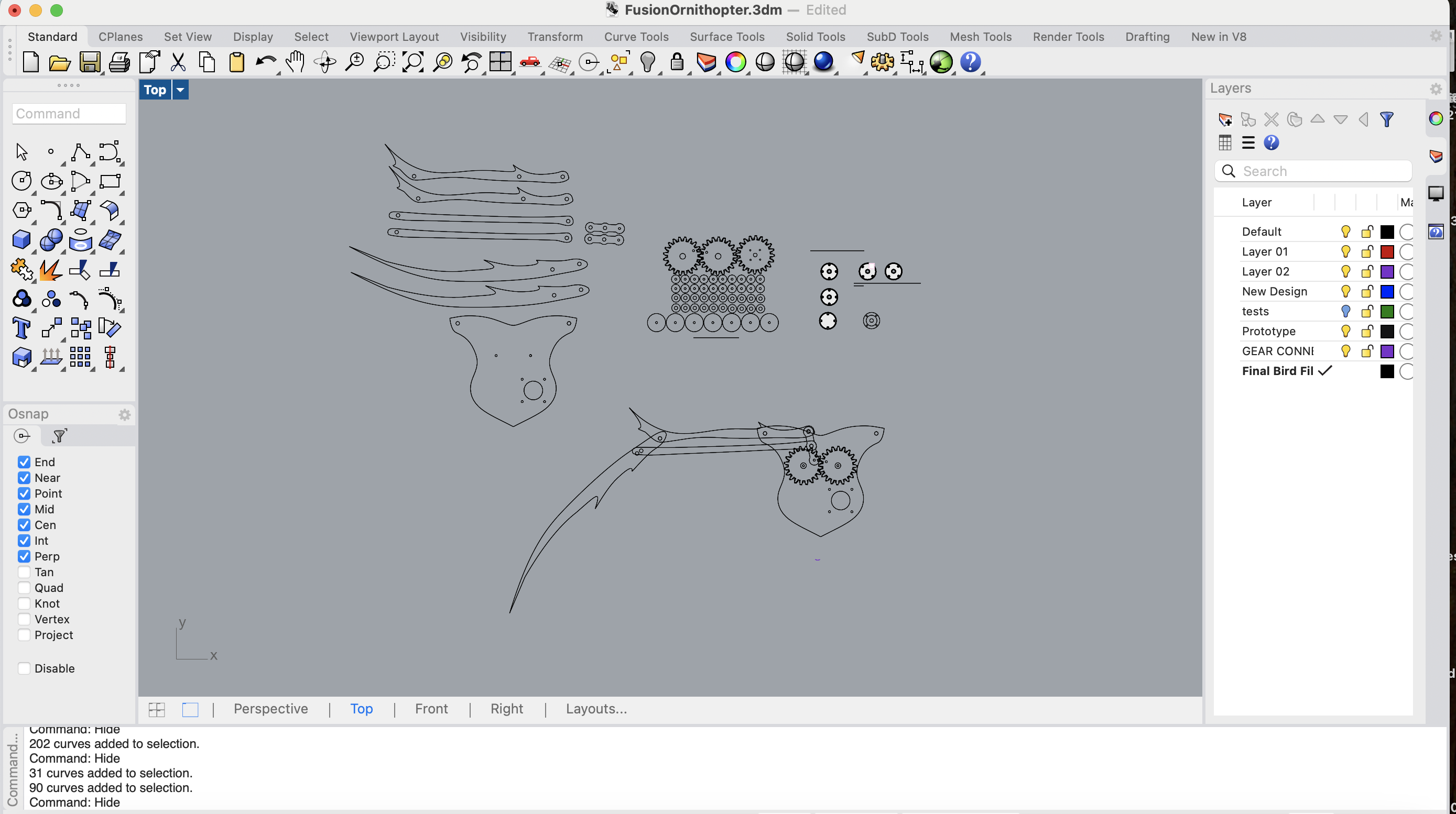
Task: Uncheck the Mid osnap checkbox
Action: [24, 510]
